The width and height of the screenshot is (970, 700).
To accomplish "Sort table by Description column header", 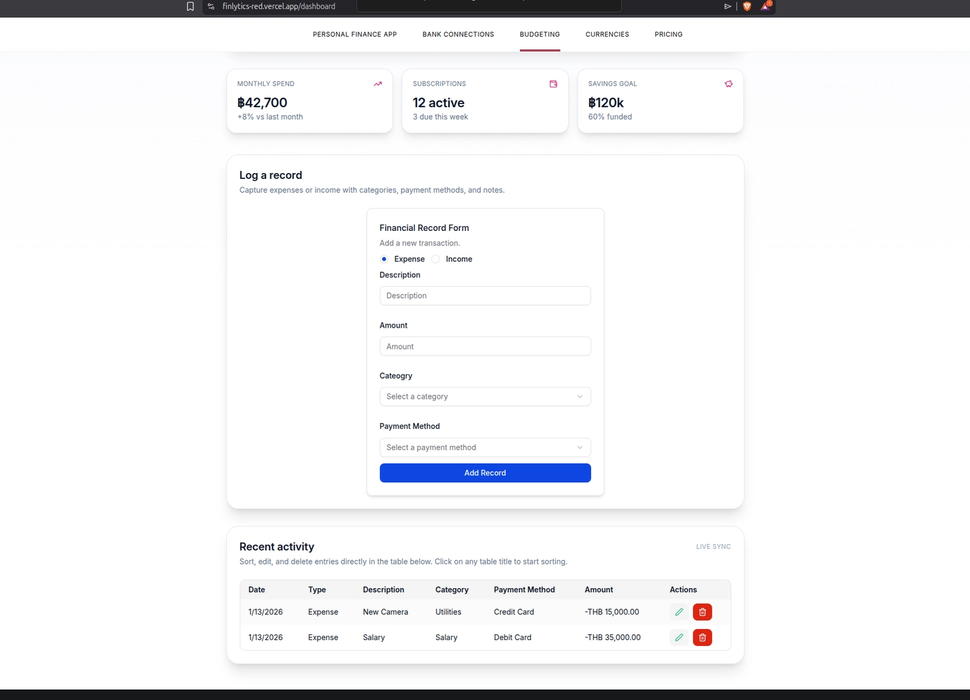I will coord(383,590).
